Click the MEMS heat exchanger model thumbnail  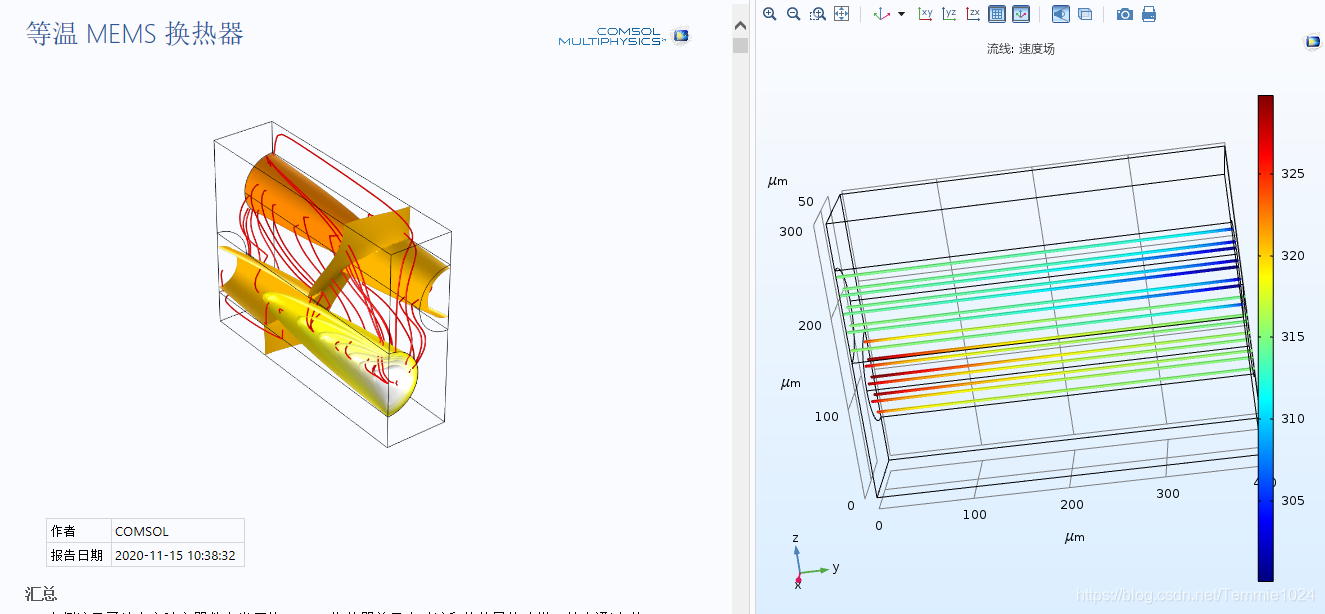pyautogui.click(x=332, y=283)
